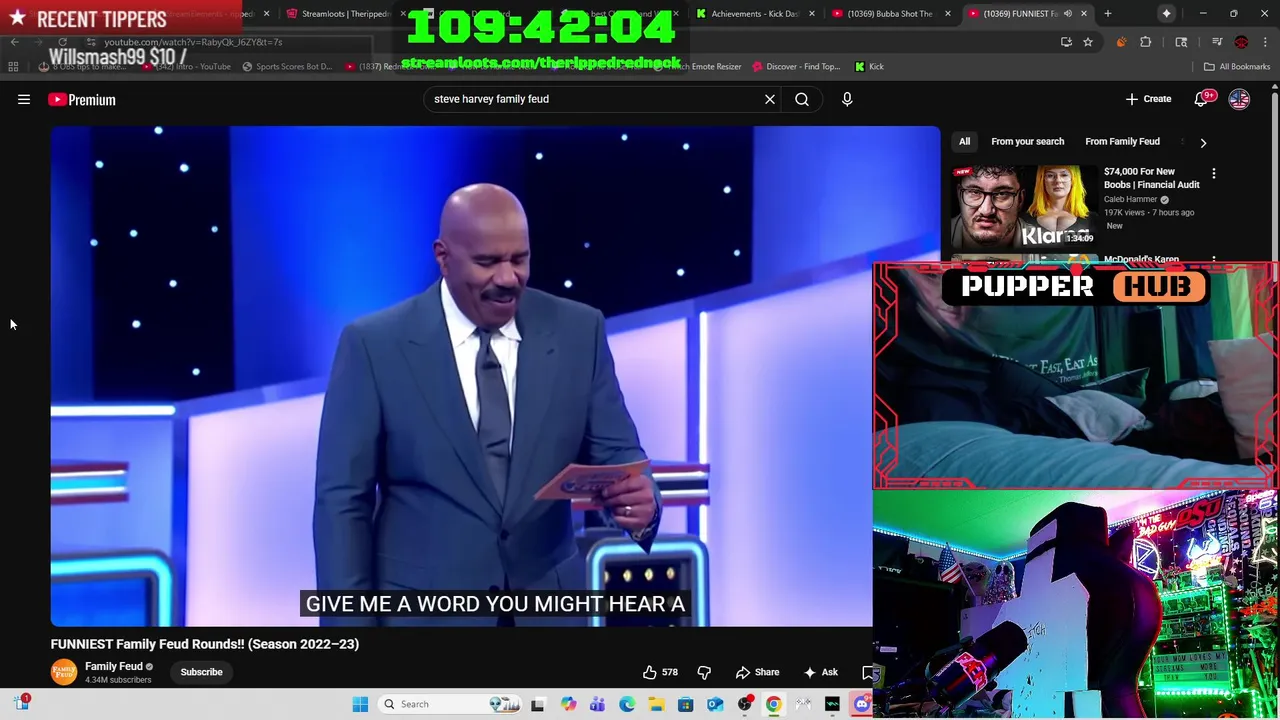Open the $74,000 For New Boobs title link
The width and height of the screenshot is (1280, 720).
(1151, 178)
